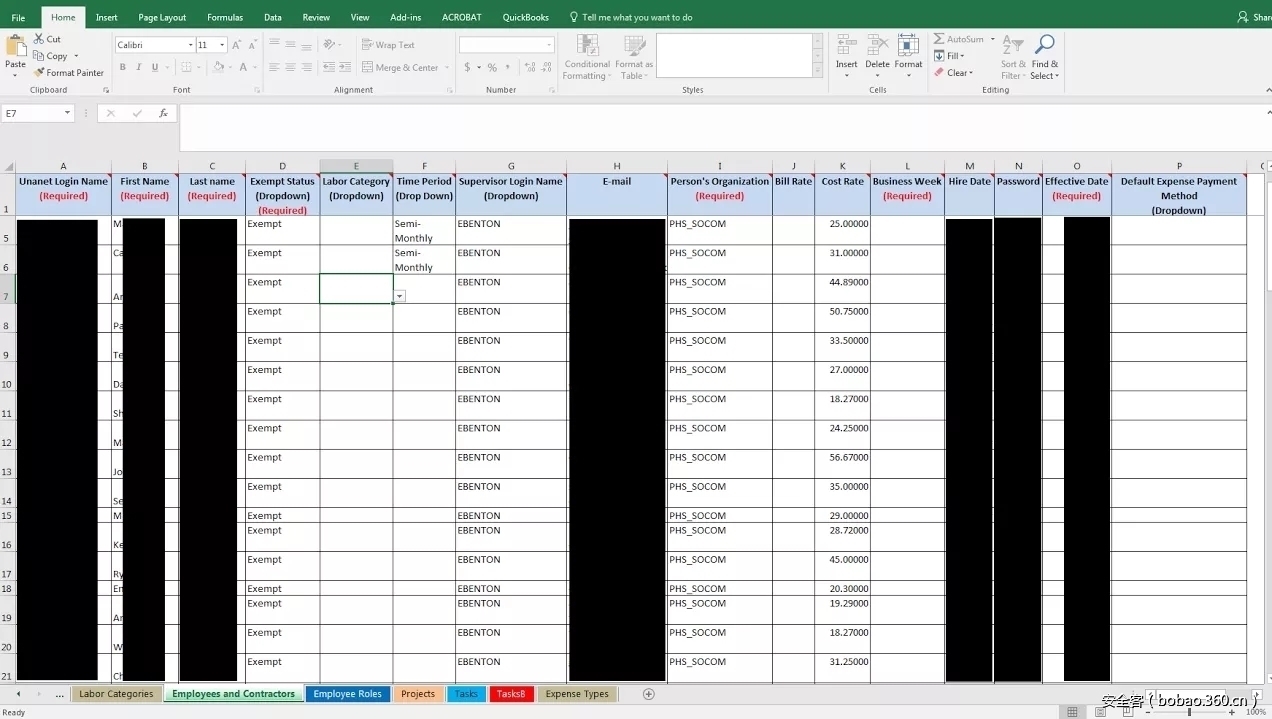Expand the Name Box dropdown for E7
Viewport: 1272px width, 719px height.
(68, 113)
